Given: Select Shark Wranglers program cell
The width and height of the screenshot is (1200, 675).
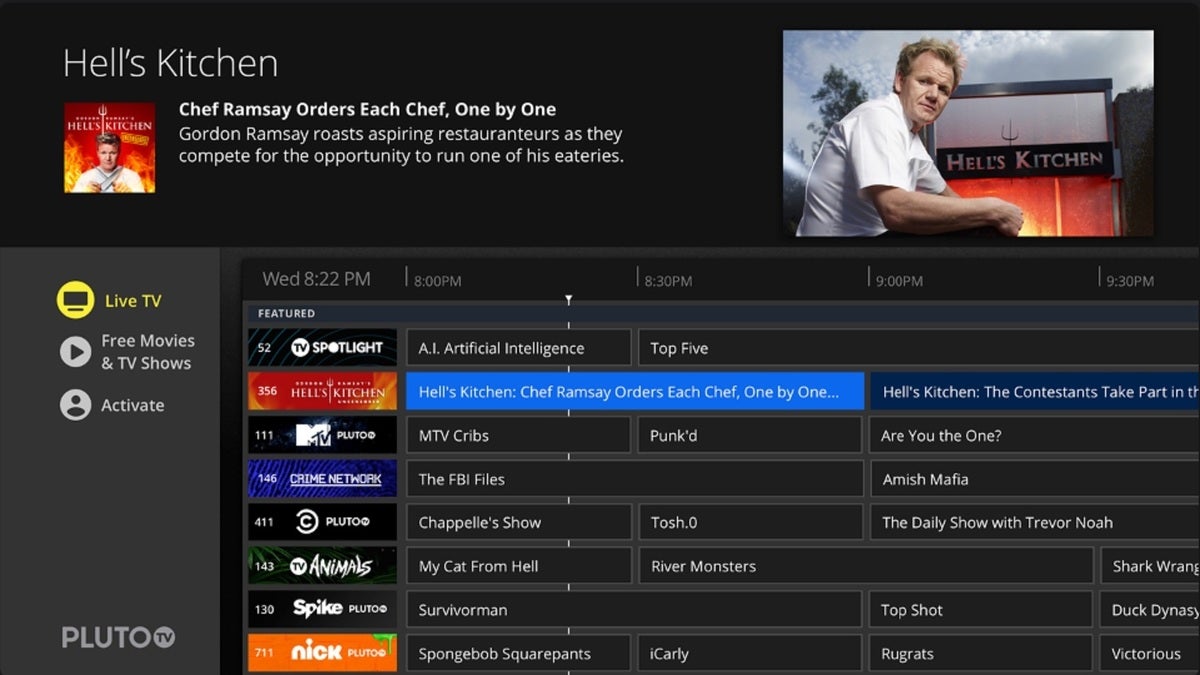Looking at the screenshot, I should pyautogui.click(x=1150, y=566).
